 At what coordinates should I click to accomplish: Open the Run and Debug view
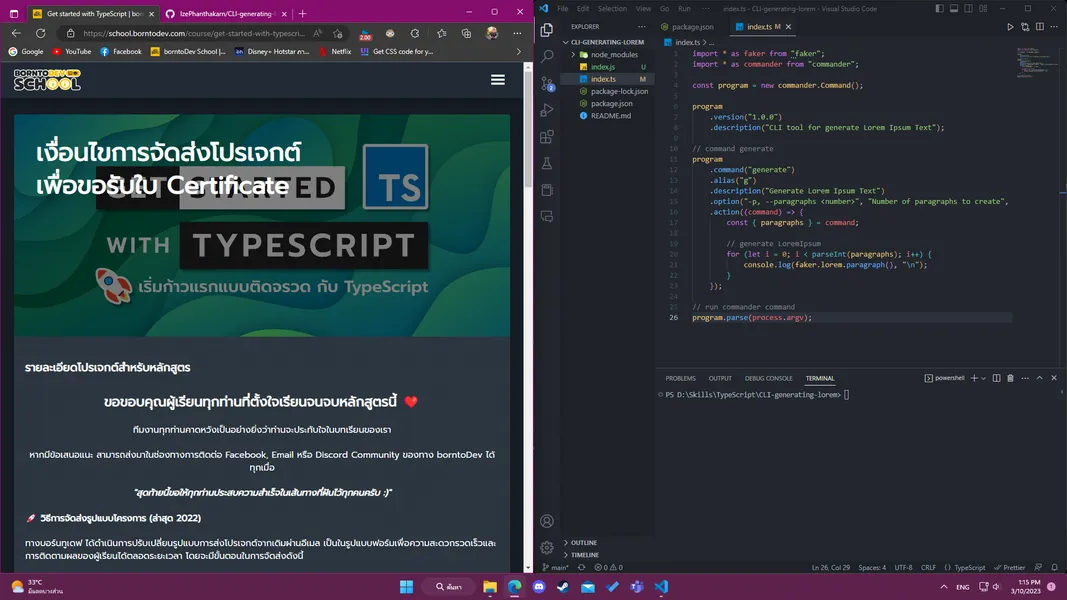coord(547,110)
